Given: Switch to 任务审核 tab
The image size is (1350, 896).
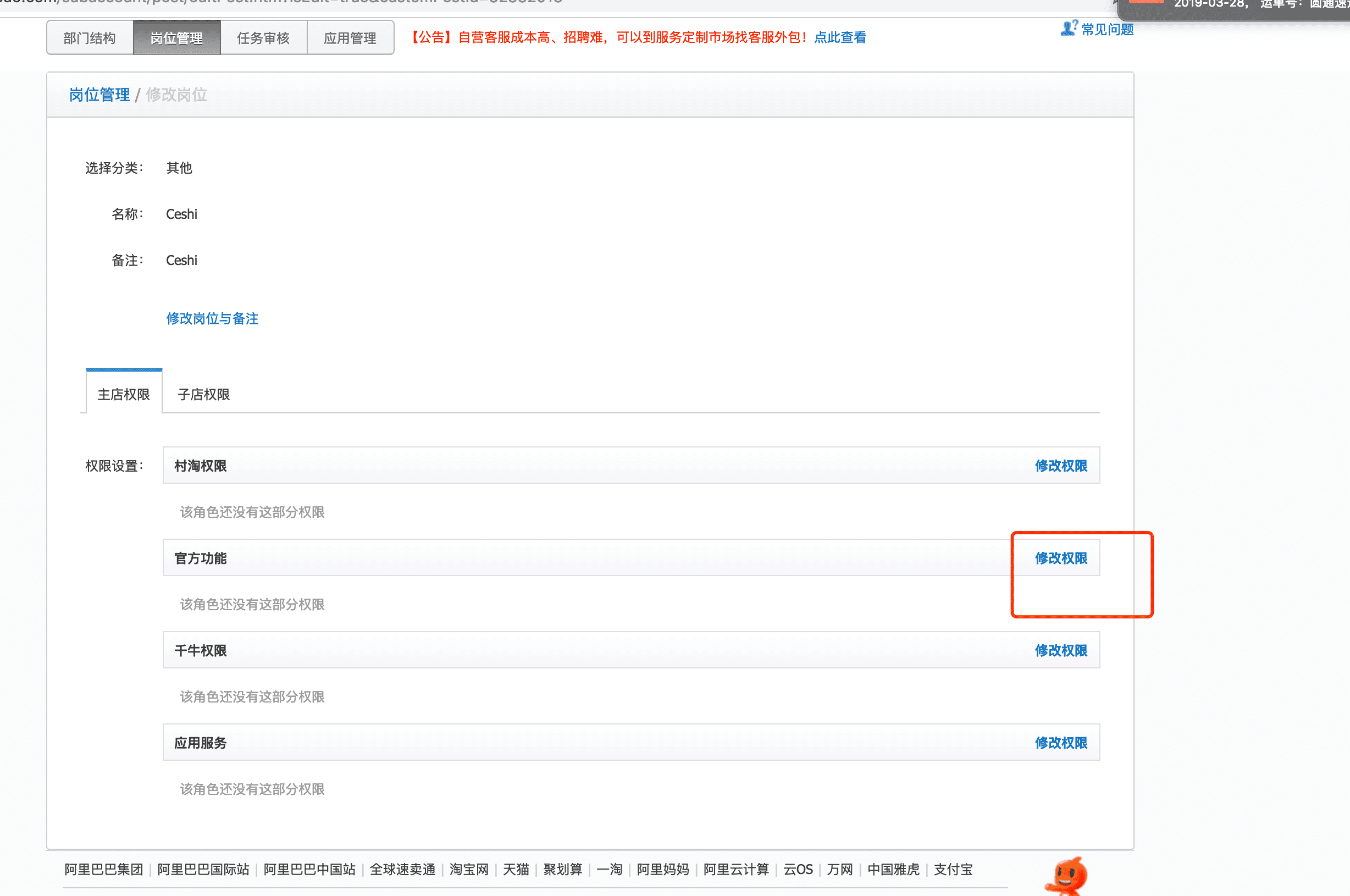Looking at the screenshot, I should [x=263, y=38].
